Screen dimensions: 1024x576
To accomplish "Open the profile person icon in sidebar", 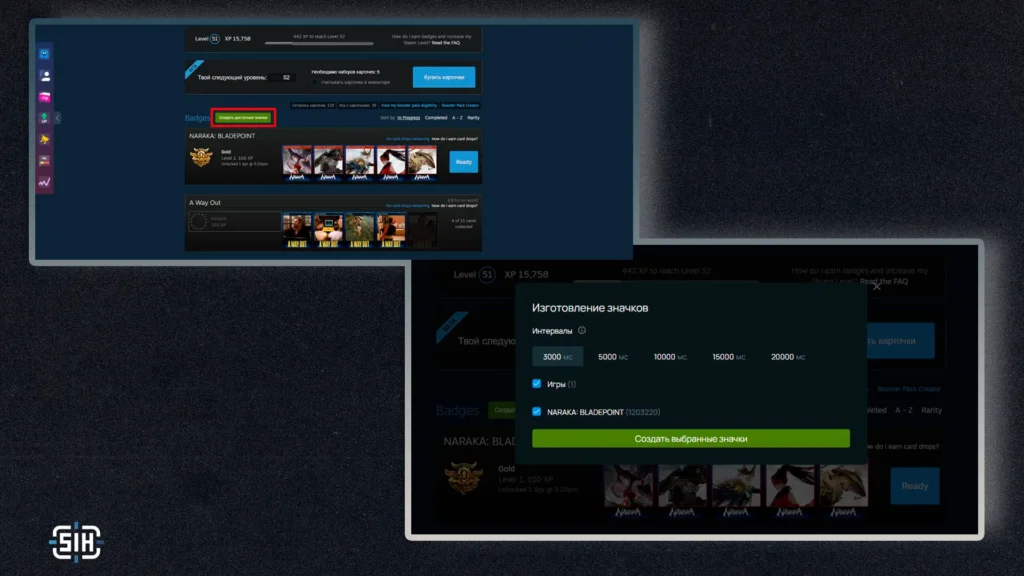I will (44, 76).
